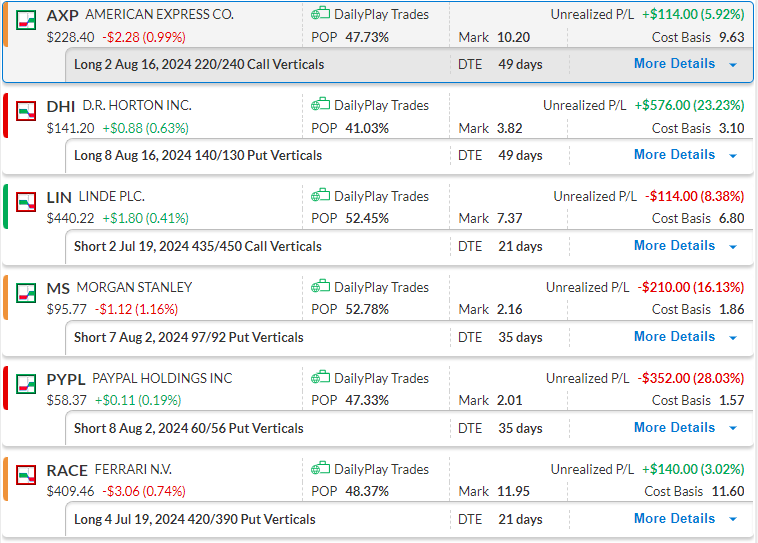Click the MS payoff chart icon
The width and height of the screenshot is (758, 543).
pos(26,293)
